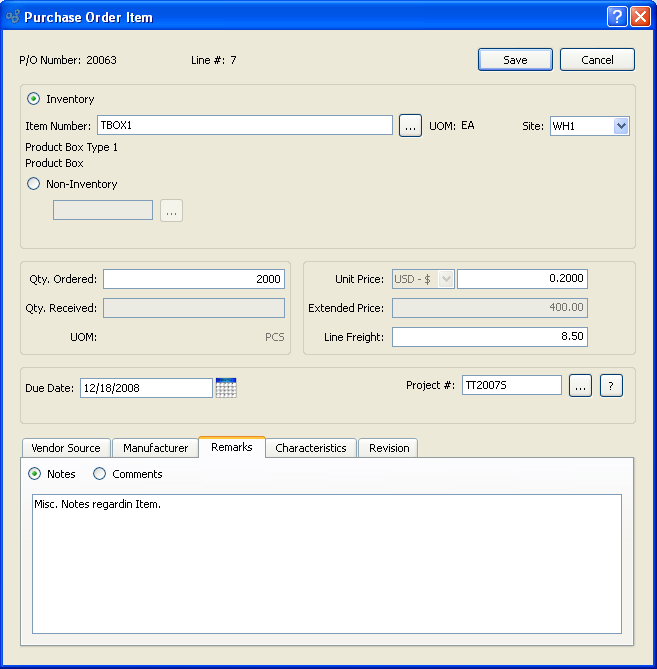Click the Due Date text field
657x669 pixels.
146,388
